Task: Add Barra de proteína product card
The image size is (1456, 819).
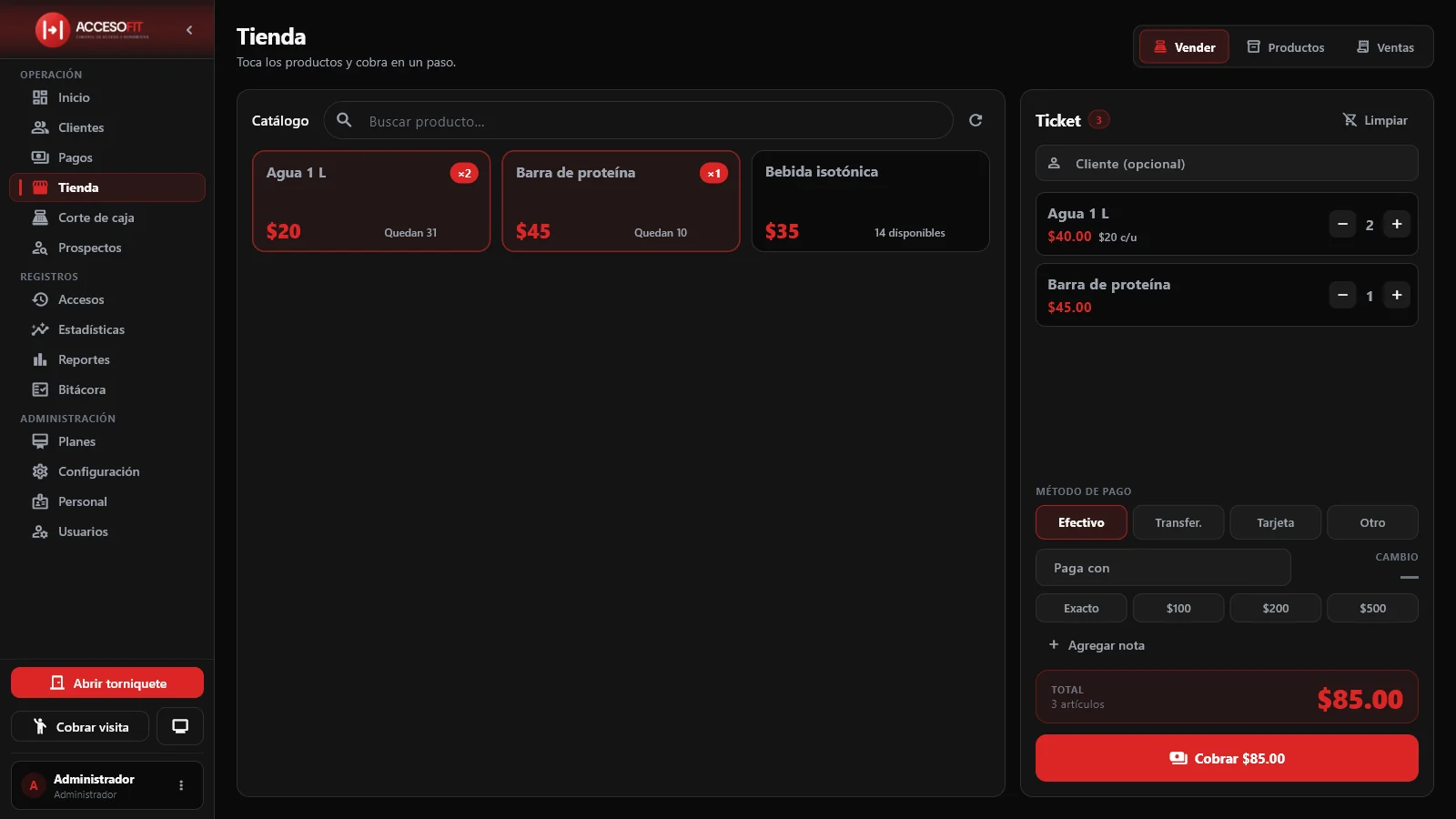Action: point(621,201)
